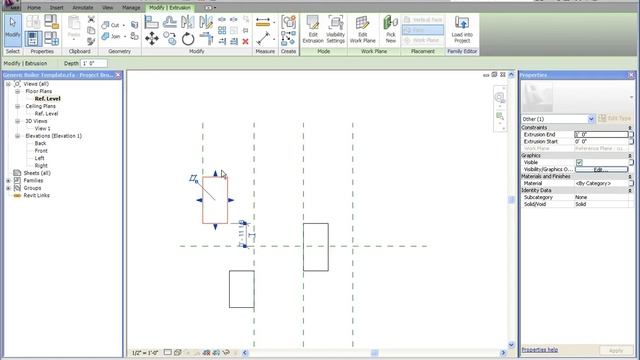Select the Offset tool
The width and height of the screenshot is (640, 360).
(x=170, y=22)
